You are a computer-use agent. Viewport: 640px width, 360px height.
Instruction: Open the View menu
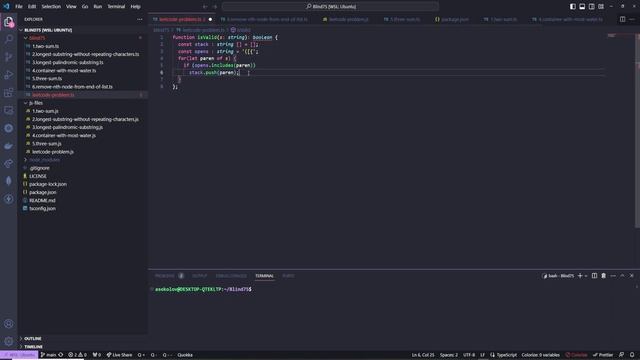tap(71, 7)
